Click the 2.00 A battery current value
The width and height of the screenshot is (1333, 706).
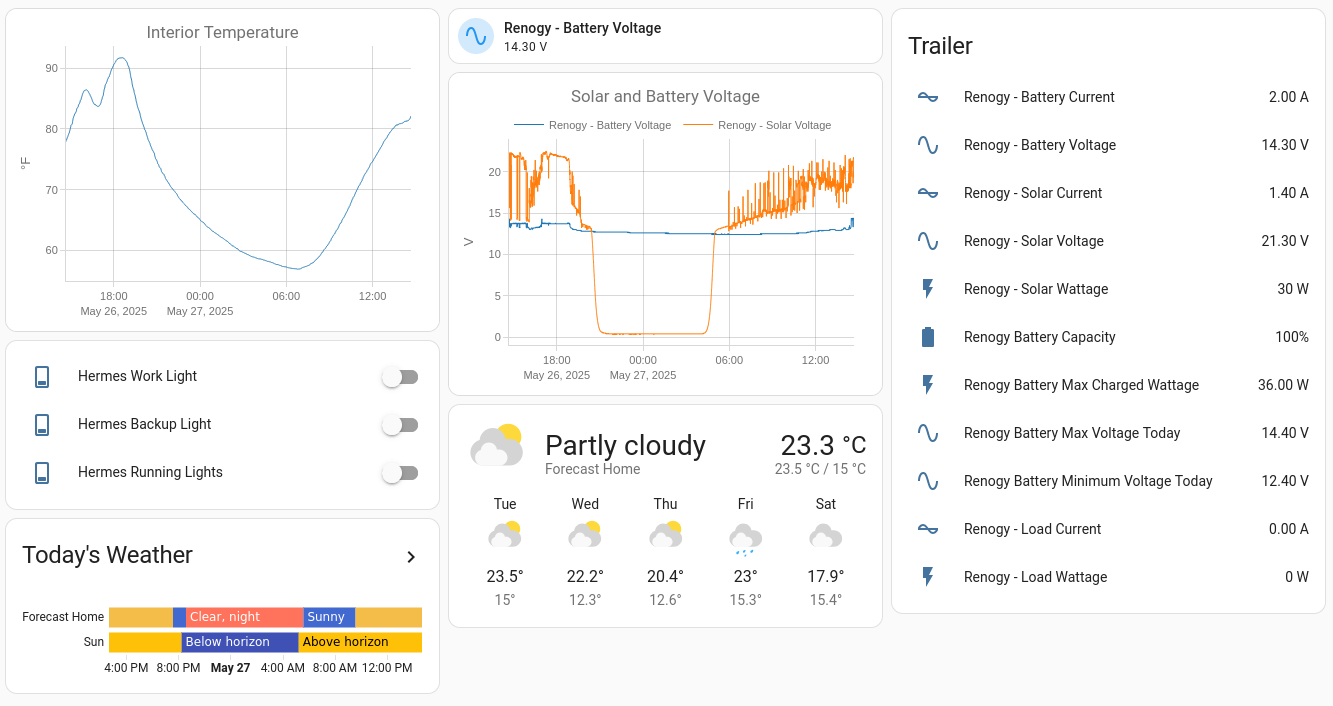coord(1288,97)
